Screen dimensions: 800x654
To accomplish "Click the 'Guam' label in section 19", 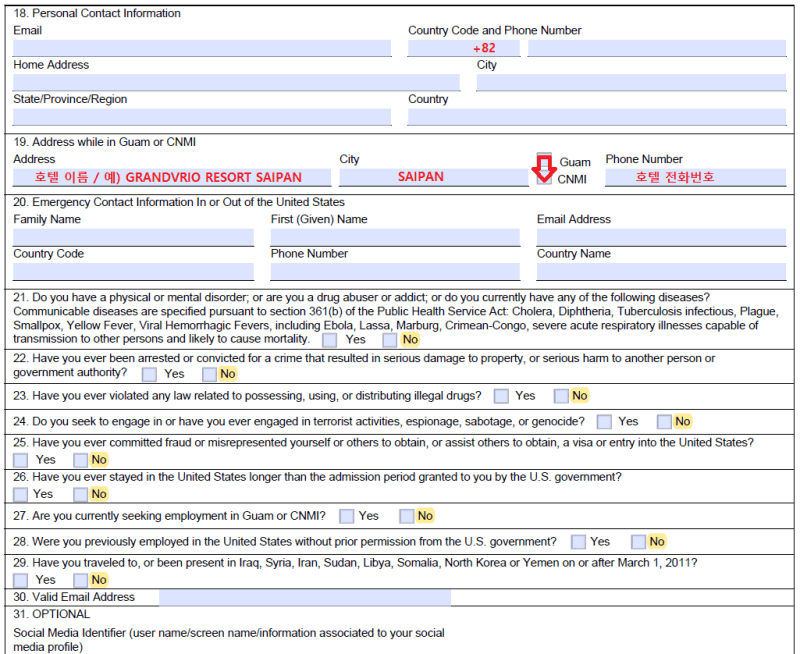I will coord(575,162).
